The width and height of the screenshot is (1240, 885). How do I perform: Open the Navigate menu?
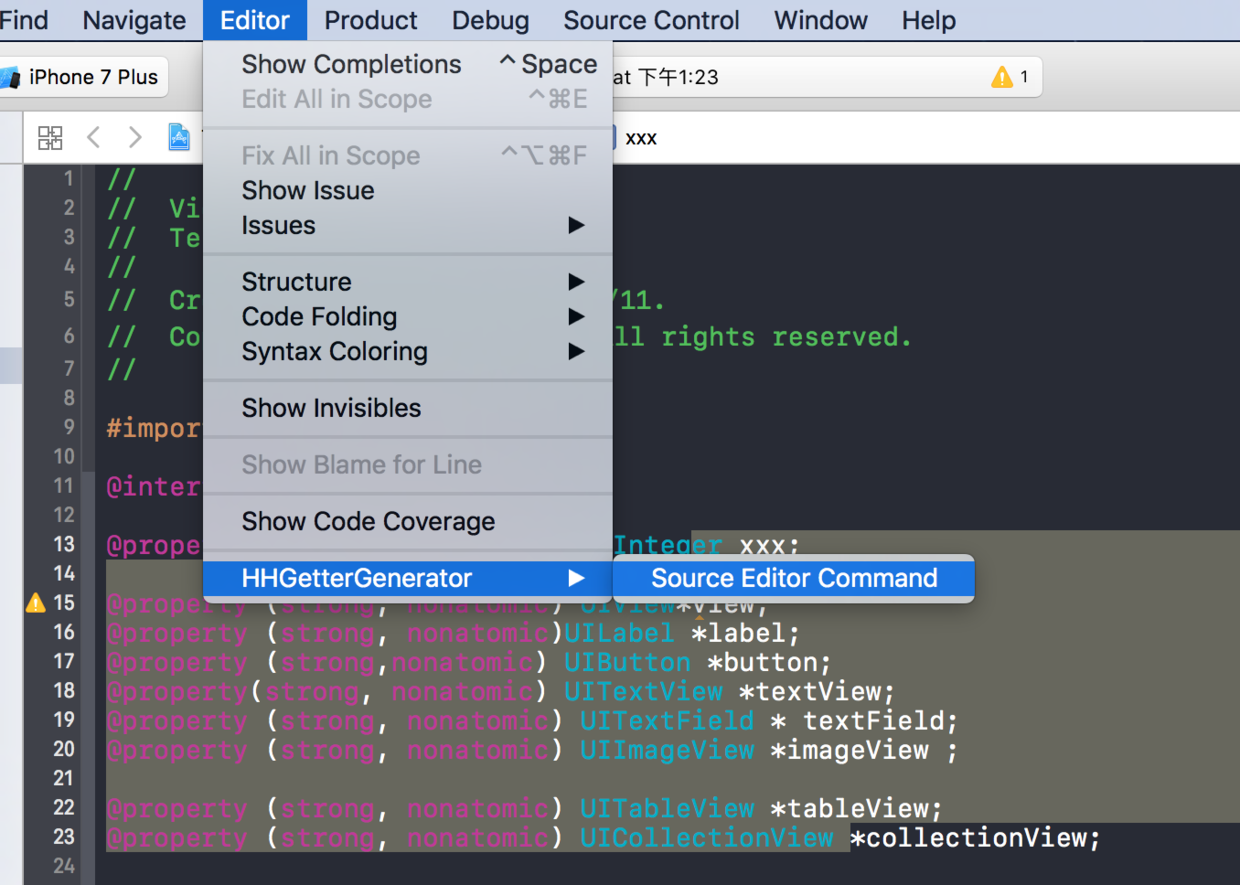tap(134, 20)
